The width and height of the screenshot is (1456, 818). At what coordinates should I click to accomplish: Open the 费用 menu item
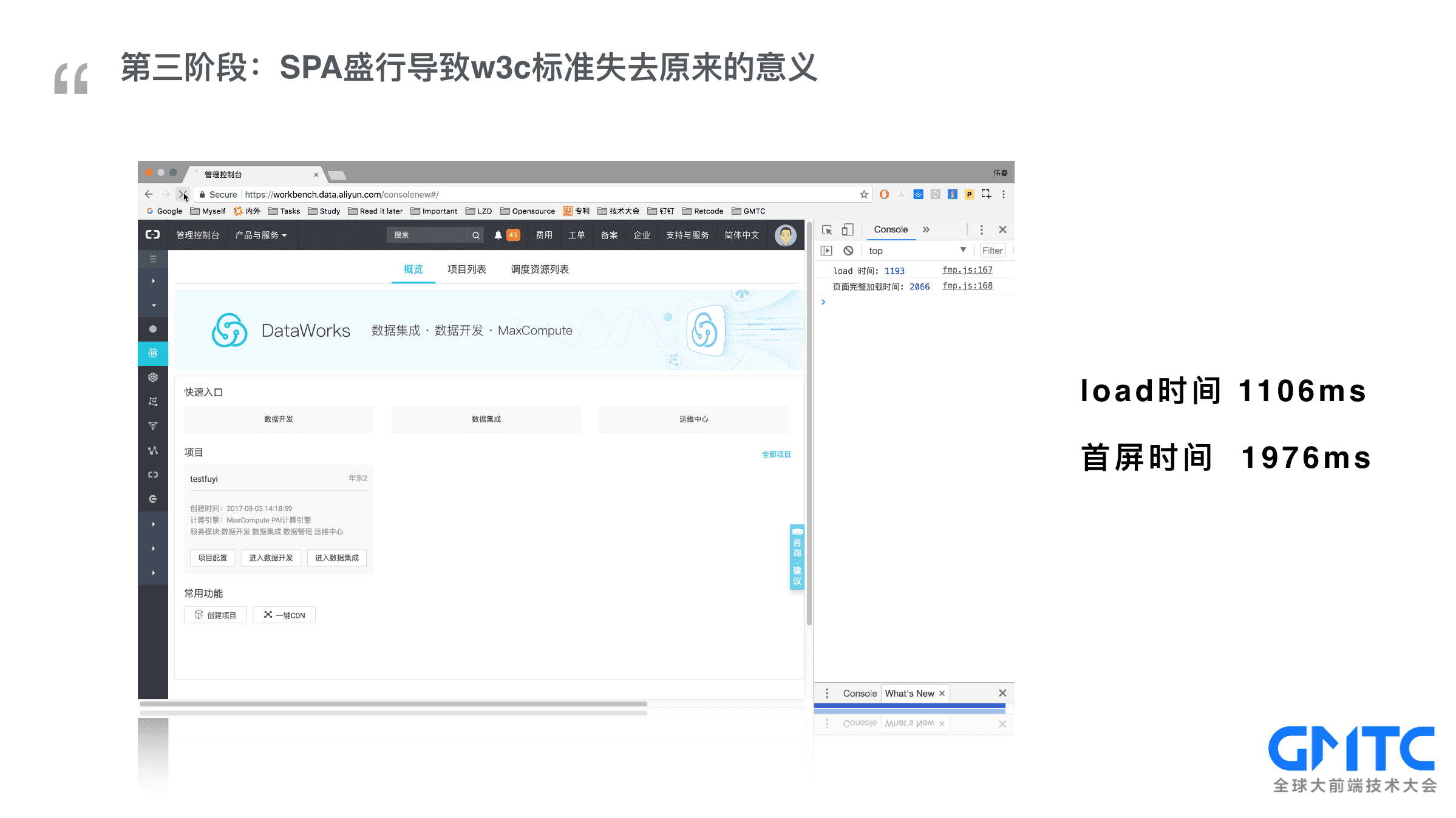(544, 235)
